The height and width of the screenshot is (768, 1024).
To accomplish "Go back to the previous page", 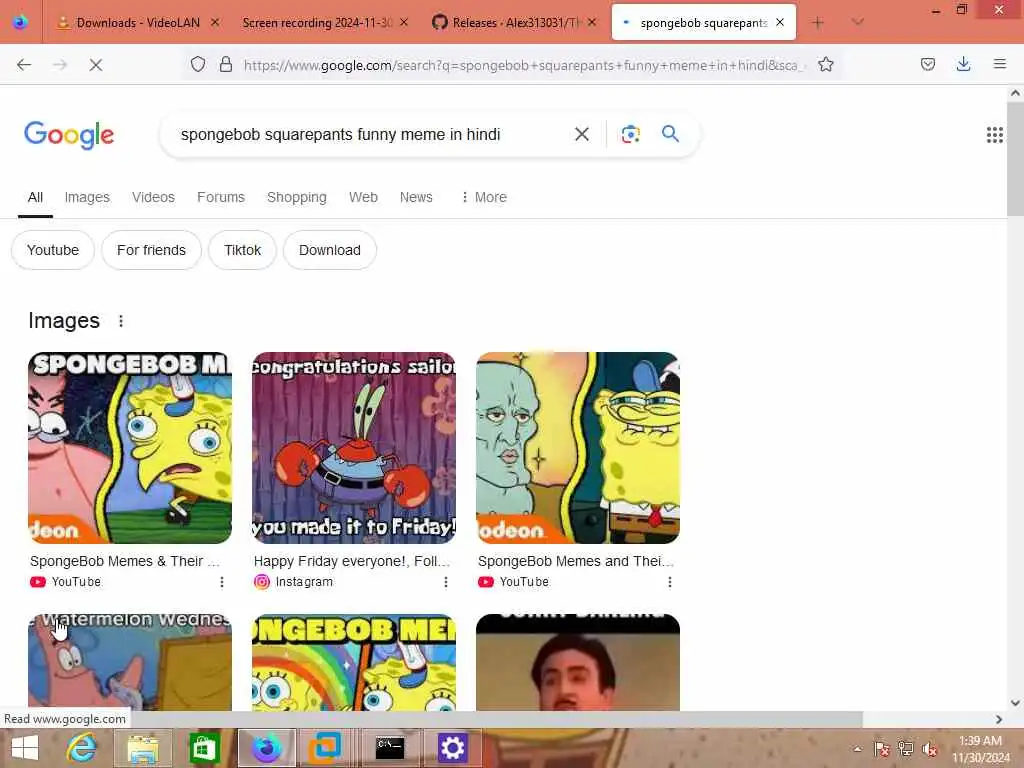I will [24, 65].
